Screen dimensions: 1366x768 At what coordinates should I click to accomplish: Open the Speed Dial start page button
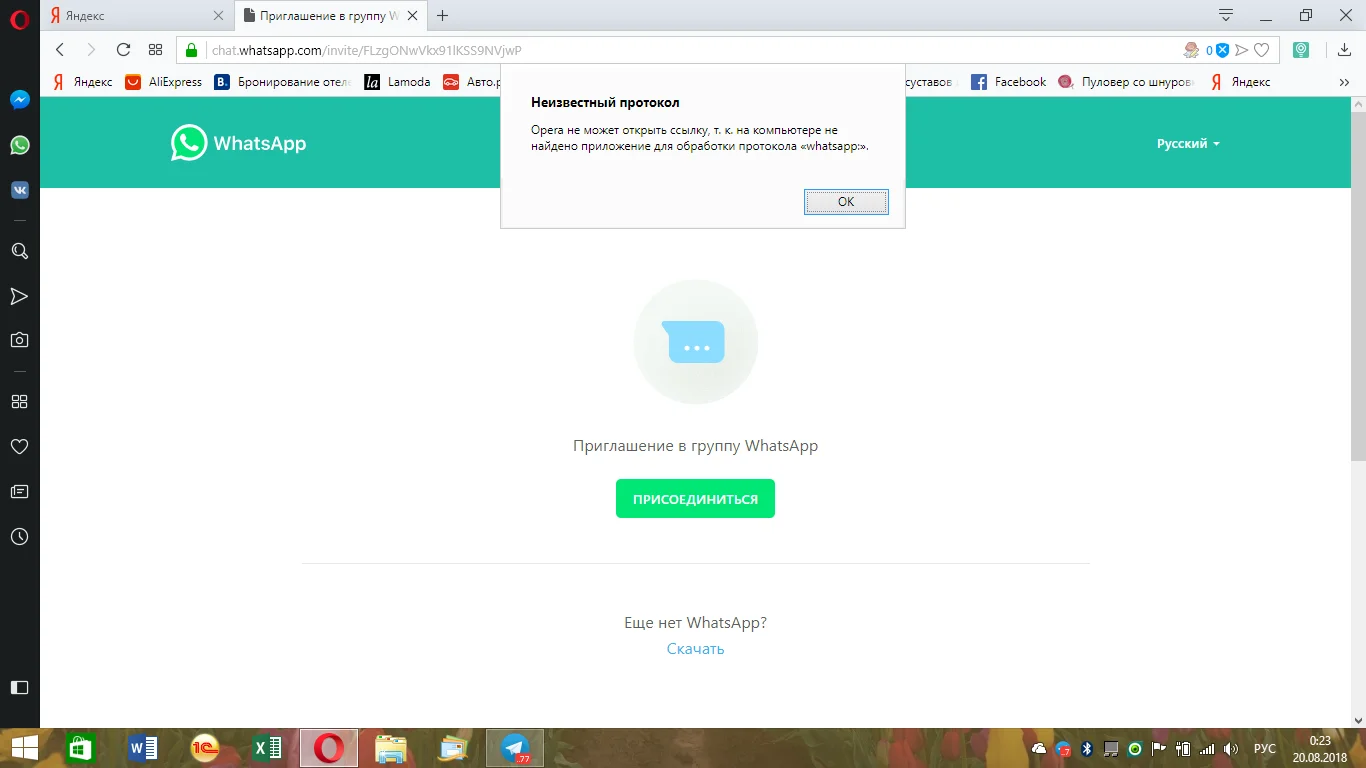155,50
